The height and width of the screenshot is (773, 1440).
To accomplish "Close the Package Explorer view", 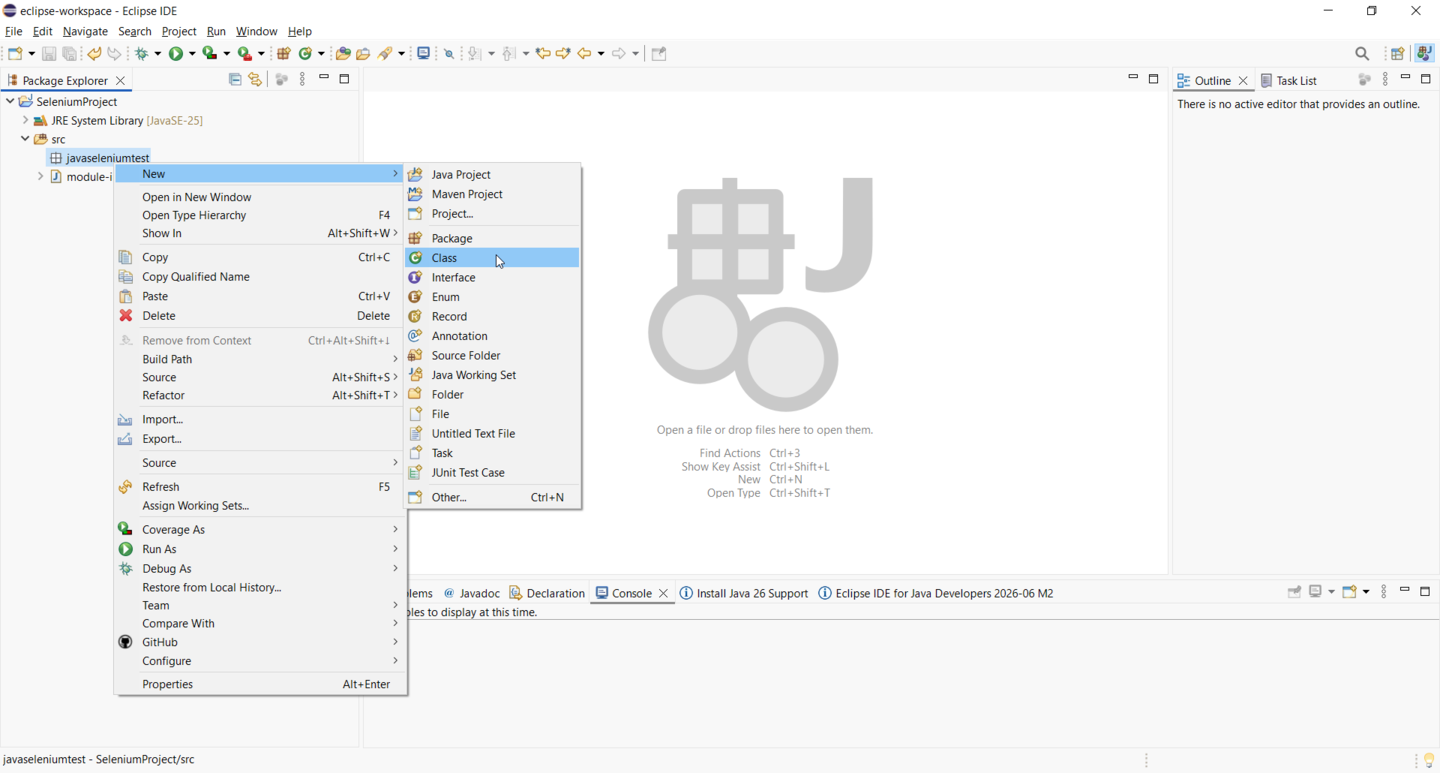I will pos(121,81).
